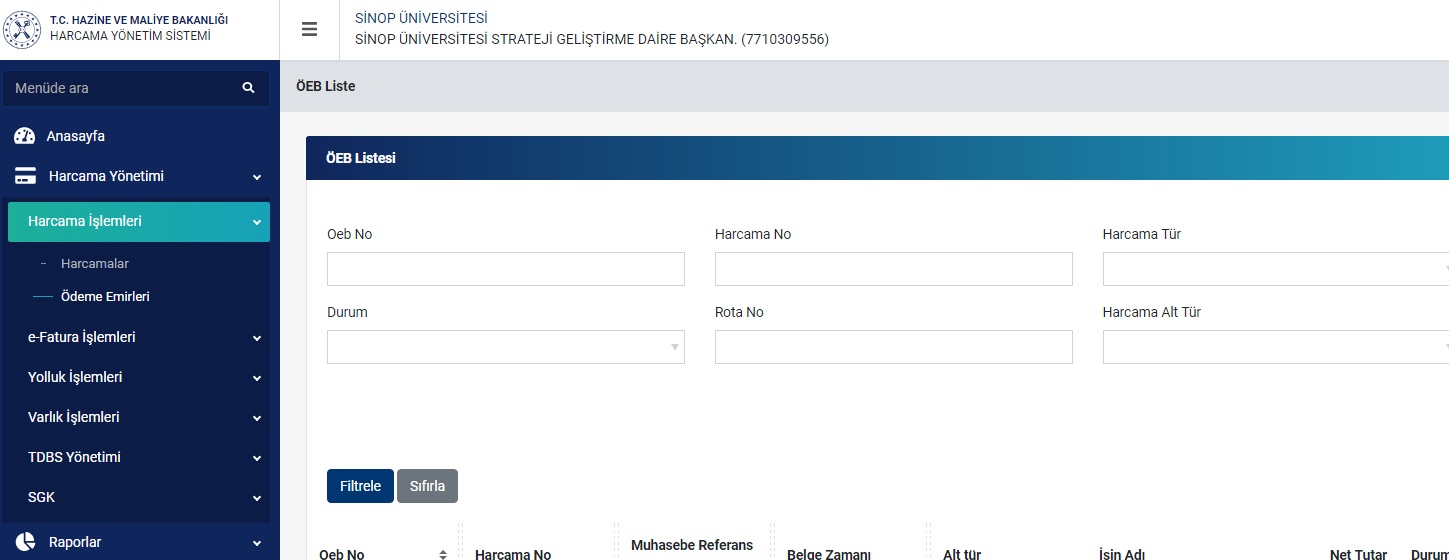Select Harcama İşlemleri menu item

(x=139, y=221)
